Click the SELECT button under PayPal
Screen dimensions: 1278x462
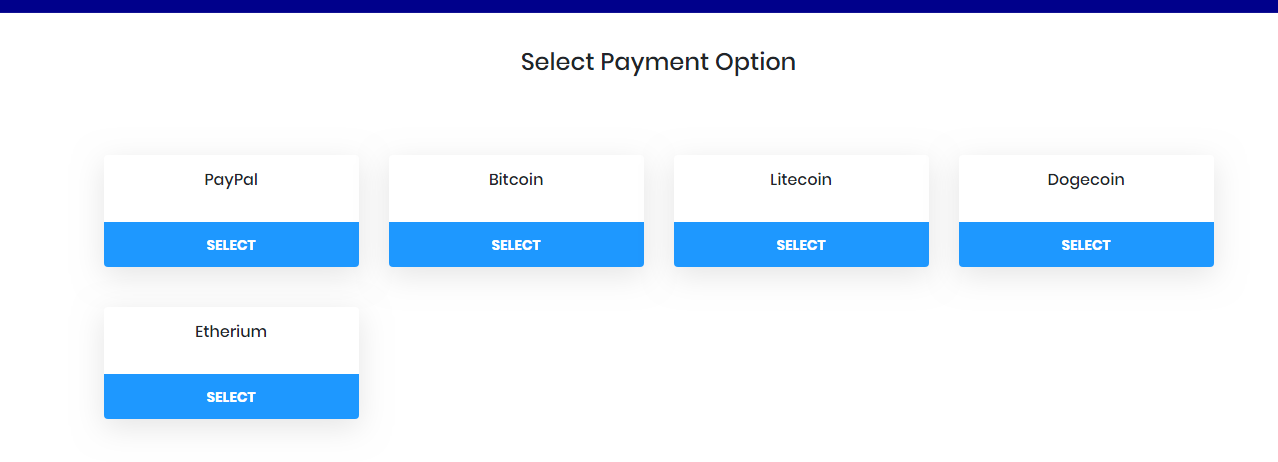[x=231, y=245]
